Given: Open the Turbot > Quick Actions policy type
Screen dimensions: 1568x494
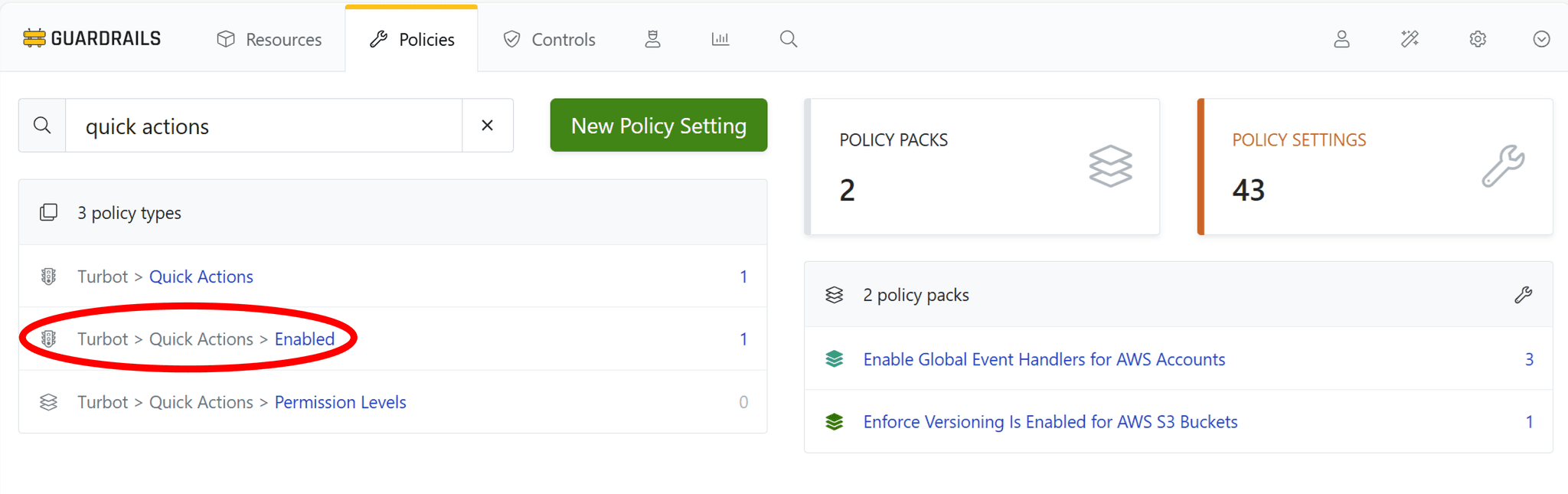Looking at the screenshot, I should 201,276.
